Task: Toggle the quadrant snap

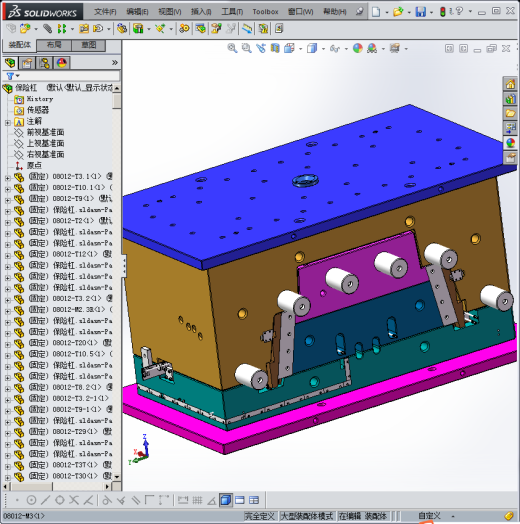Action: coord(60,500)
